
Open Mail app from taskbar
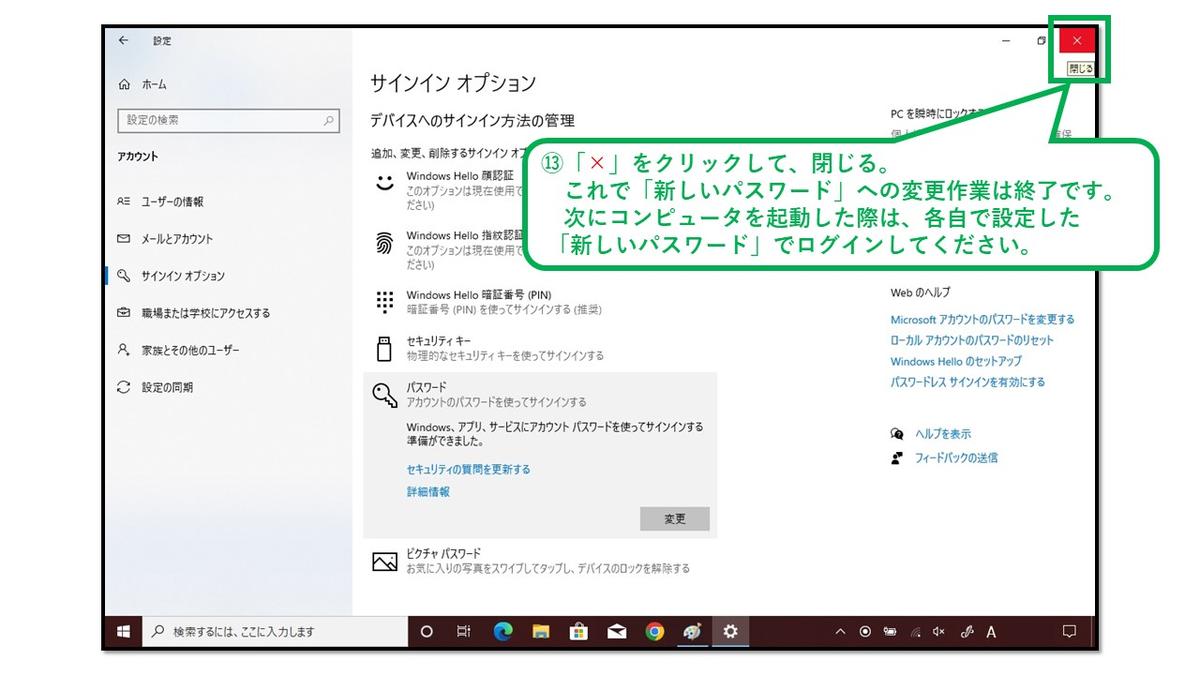[616, 631]
